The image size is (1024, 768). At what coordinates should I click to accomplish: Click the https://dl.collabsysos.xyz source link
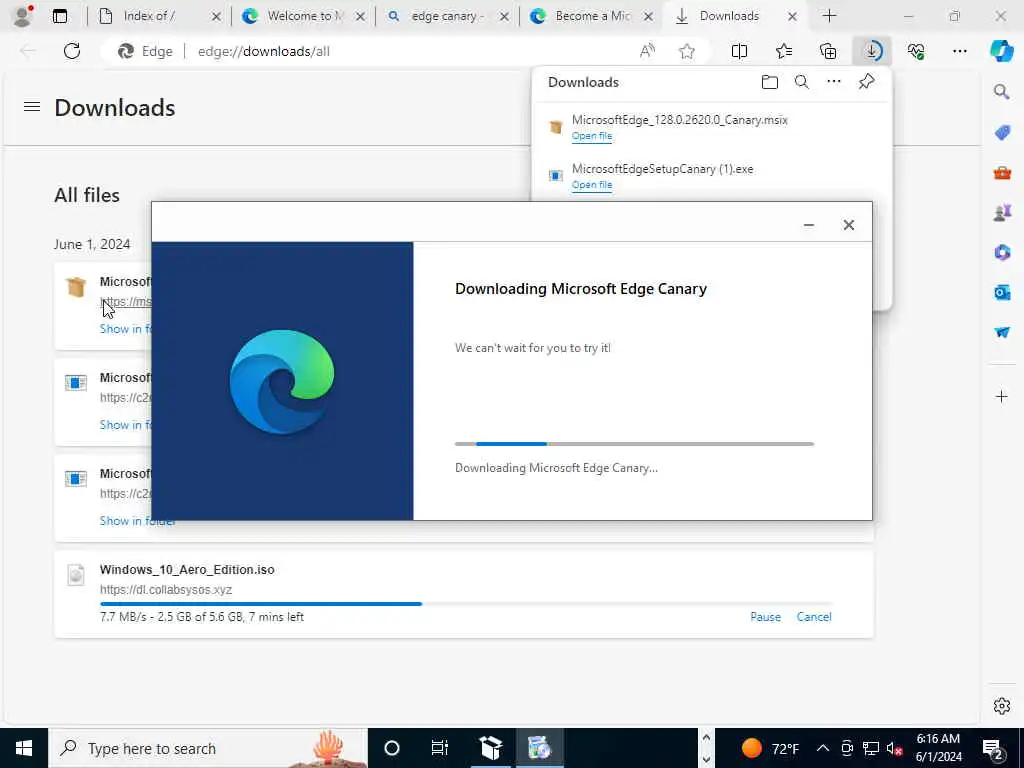click(166, 590)
